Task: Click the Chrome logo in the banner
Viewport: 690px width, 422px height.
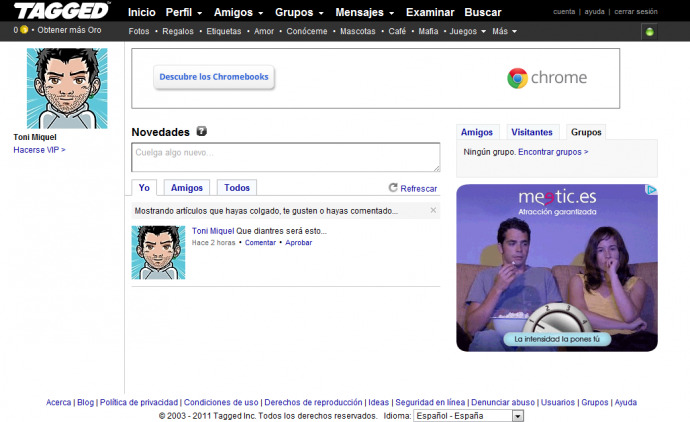Action: click(517, 78)
